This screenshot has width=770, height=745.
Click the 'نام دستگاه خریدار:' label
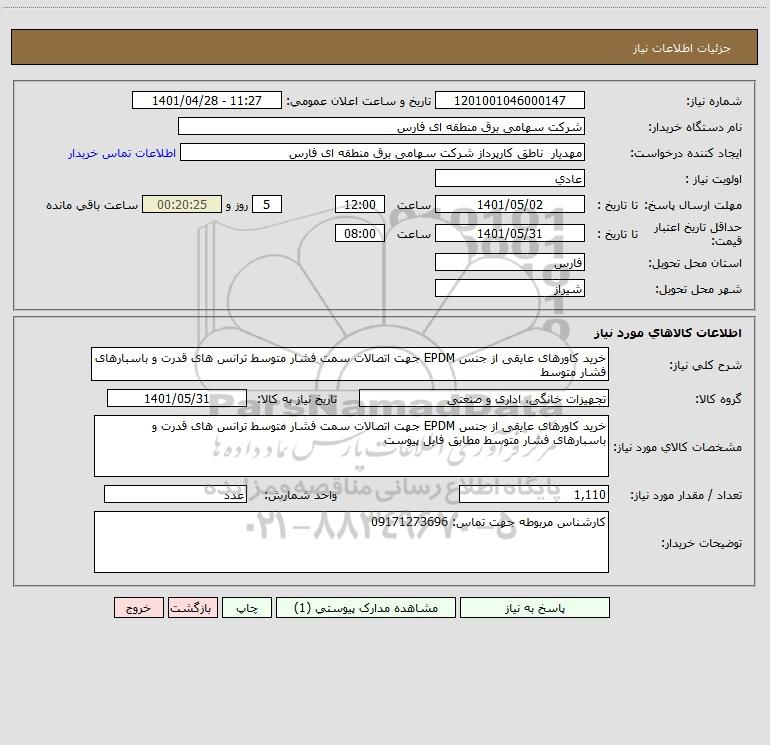pyautogui.click(x=695, y=127)
